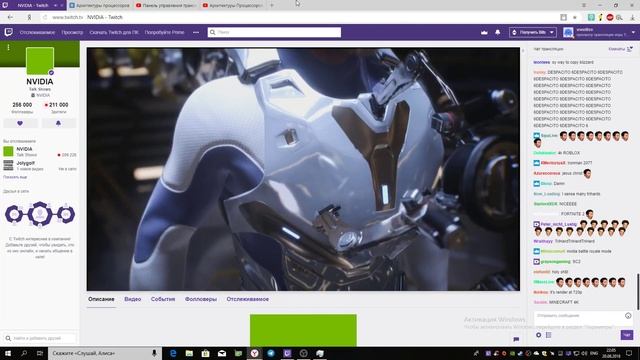
Task: Open Jolygolf in followed channels list
Action: click(40, 165)
